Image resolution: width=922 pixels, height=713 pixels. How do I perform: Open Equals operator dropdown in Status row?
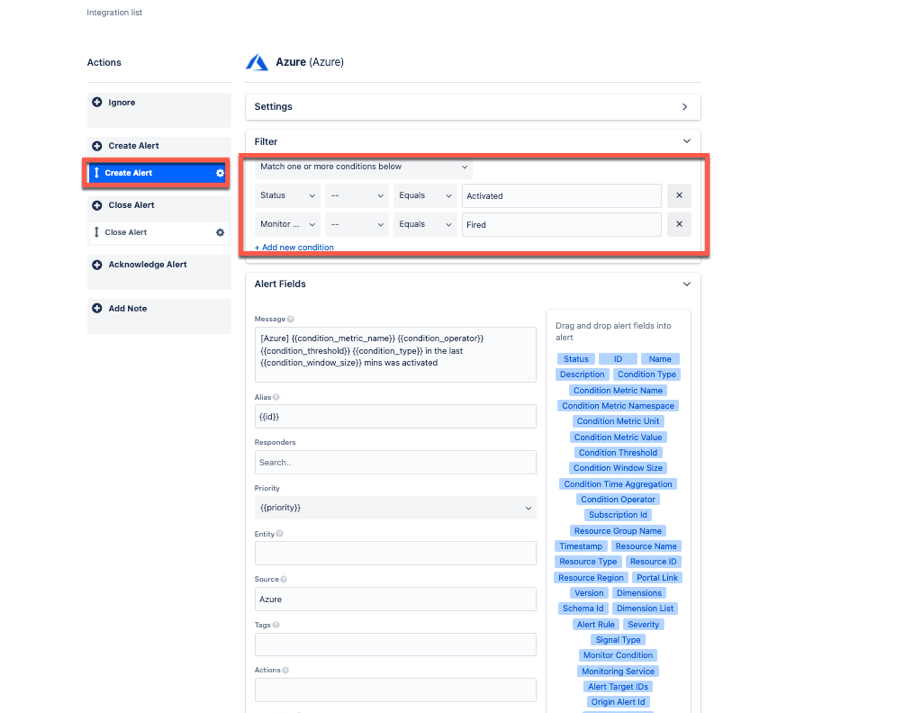425,196
